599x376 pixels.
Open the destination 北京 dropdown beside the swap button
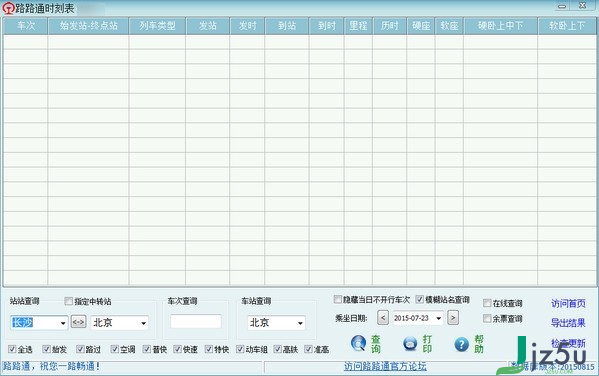tap(144, 323)
